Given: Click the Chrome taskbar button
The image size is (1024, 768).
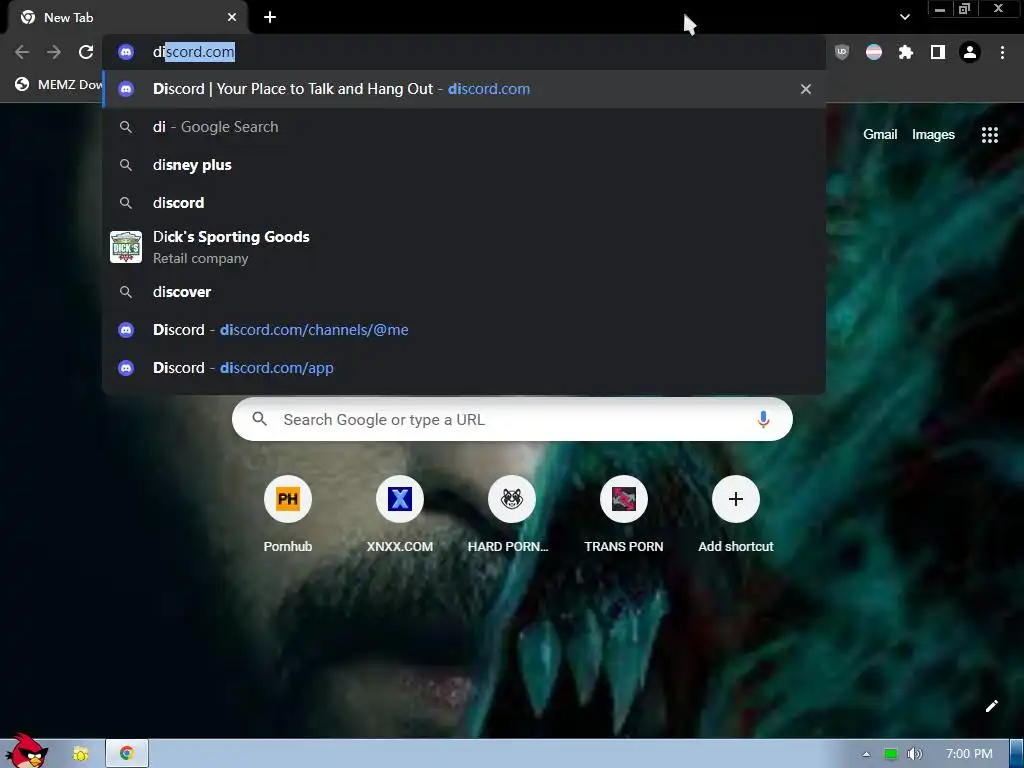Looking at the screenshot, I should coord(127,754).
